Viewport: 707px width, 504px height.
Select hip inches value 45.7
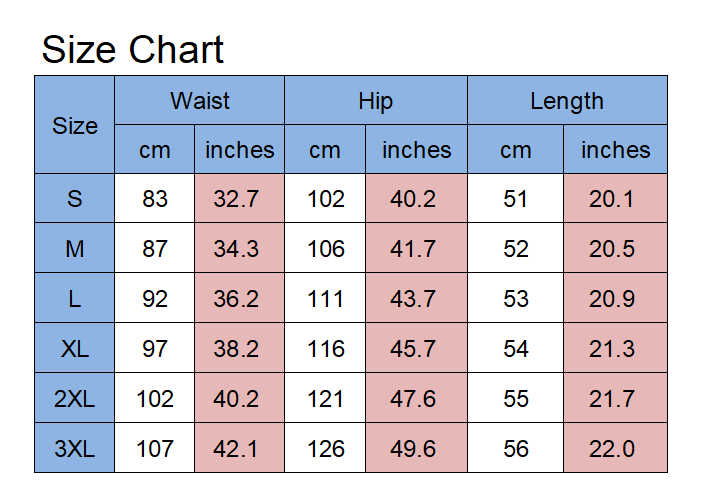click(x=413, y=349)
